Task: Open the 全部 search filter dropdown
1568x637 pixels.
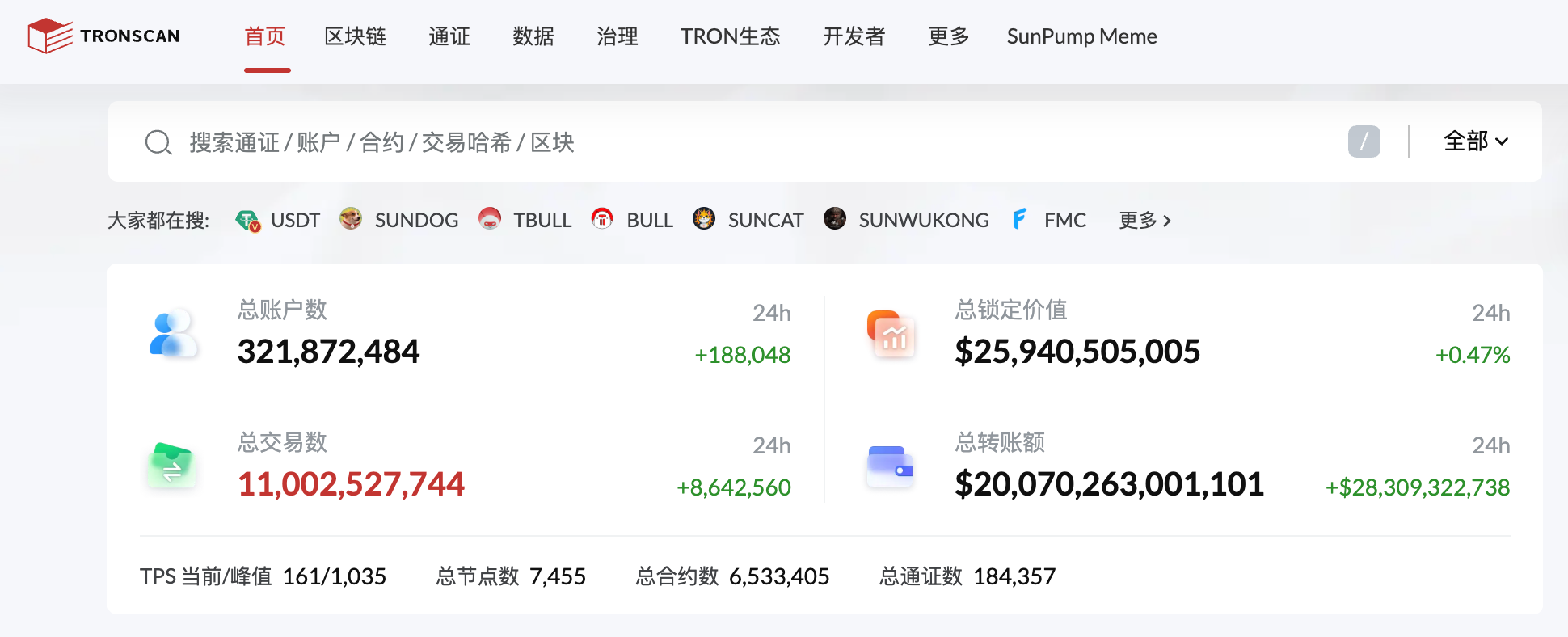Action: [1476, 141]
